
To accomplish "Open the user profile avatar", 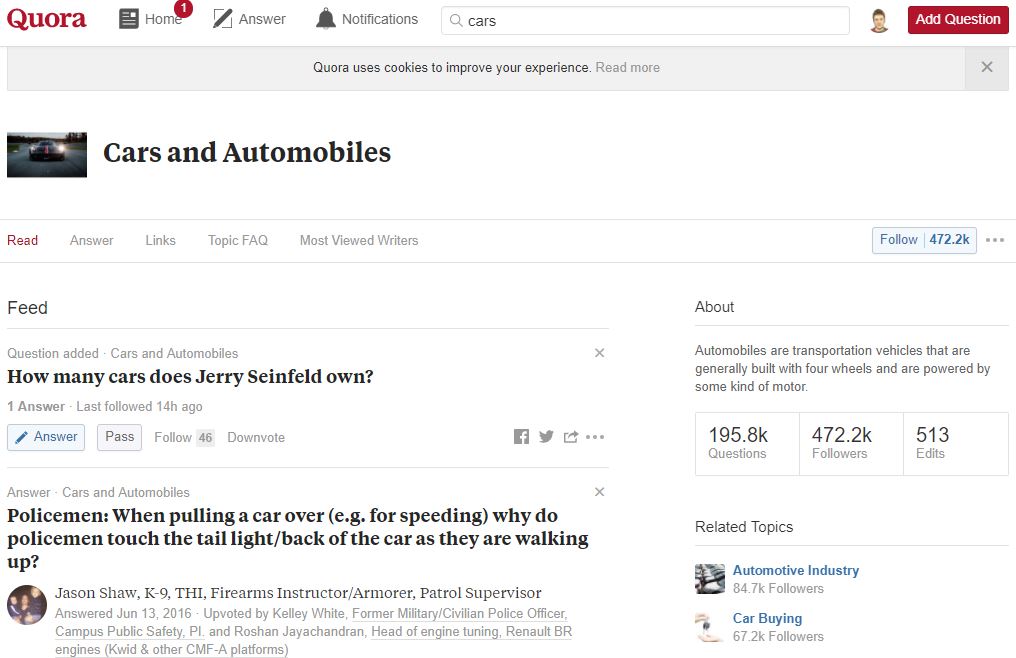I will coord(879,21).
